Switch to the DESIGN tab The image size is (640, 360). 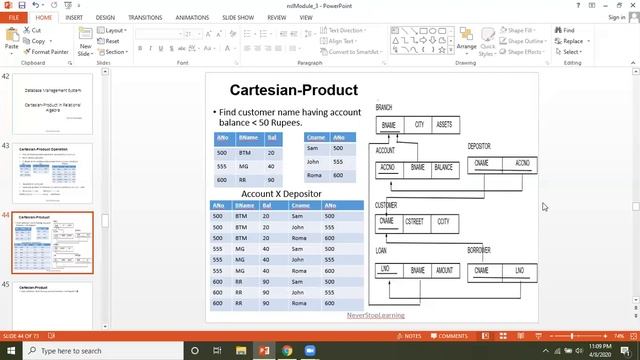105,18
